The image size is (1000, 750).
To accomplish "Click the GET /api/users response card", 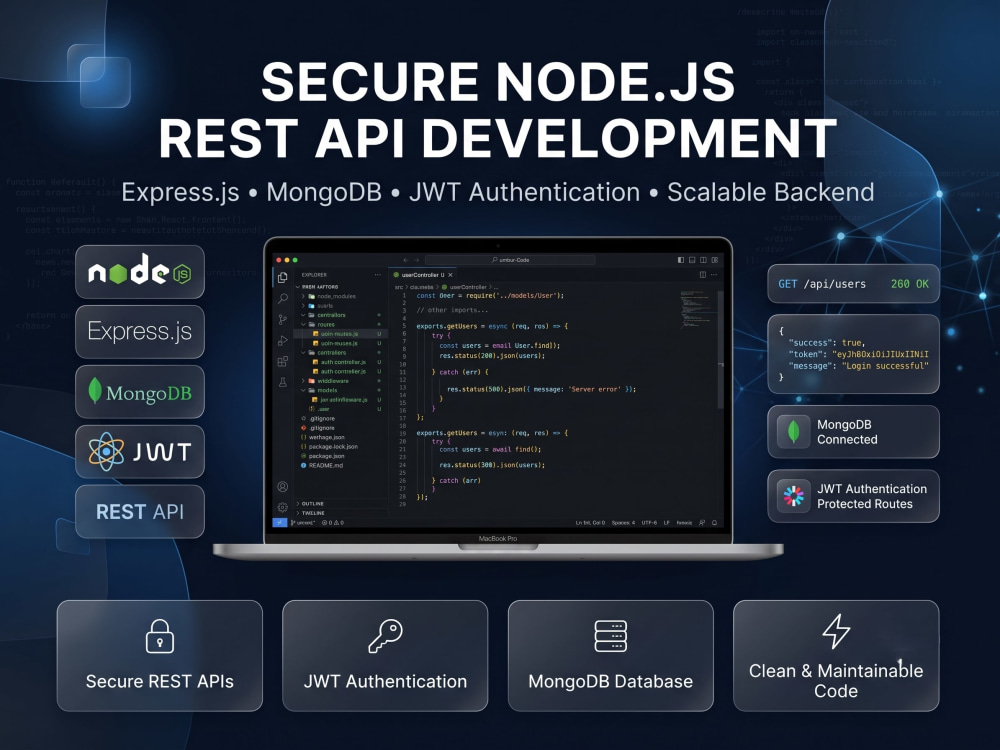I will tap(853, 284).
